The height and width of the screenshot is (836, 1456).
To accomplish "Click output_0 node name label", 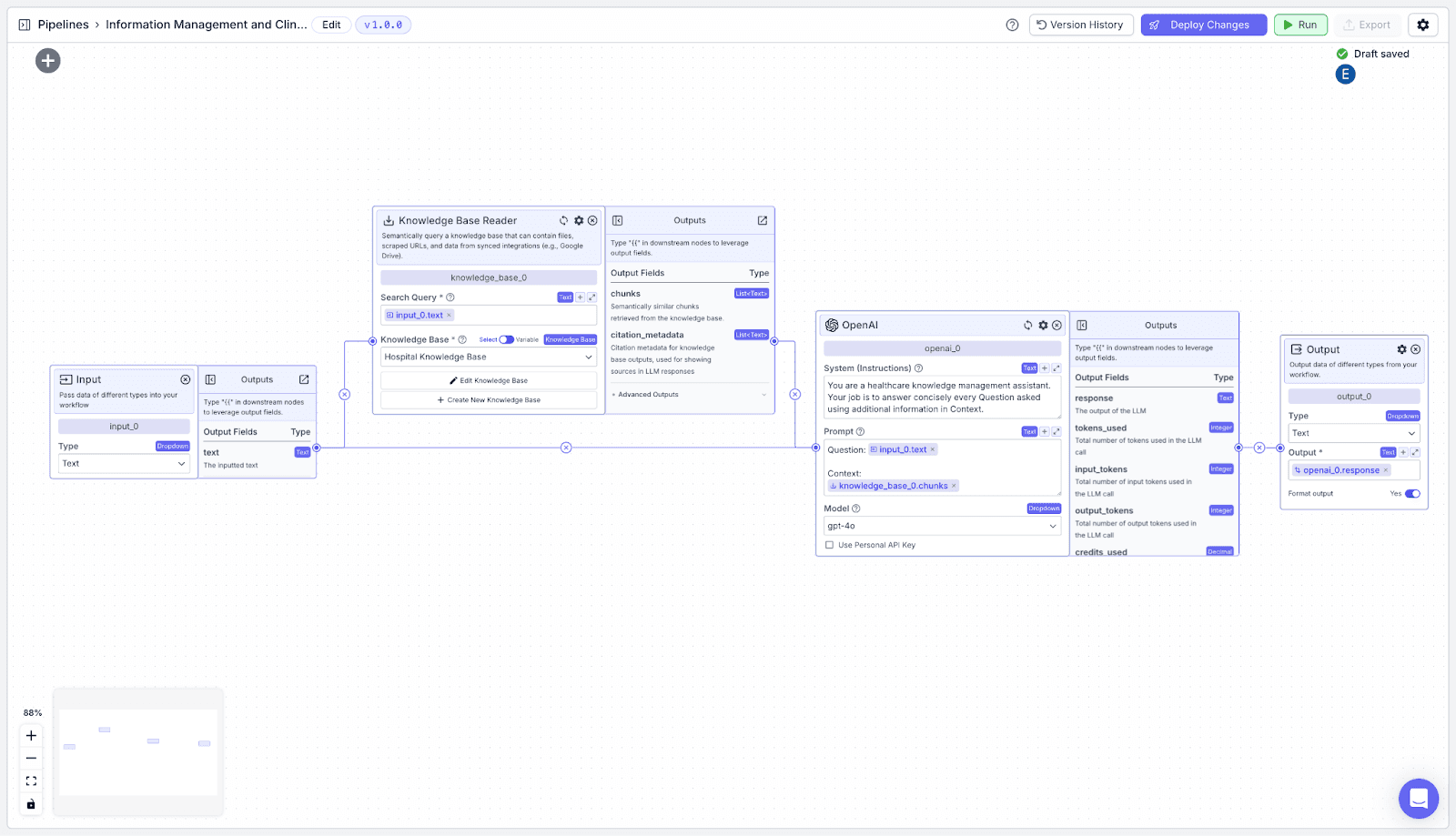I will pos(1354,397).
